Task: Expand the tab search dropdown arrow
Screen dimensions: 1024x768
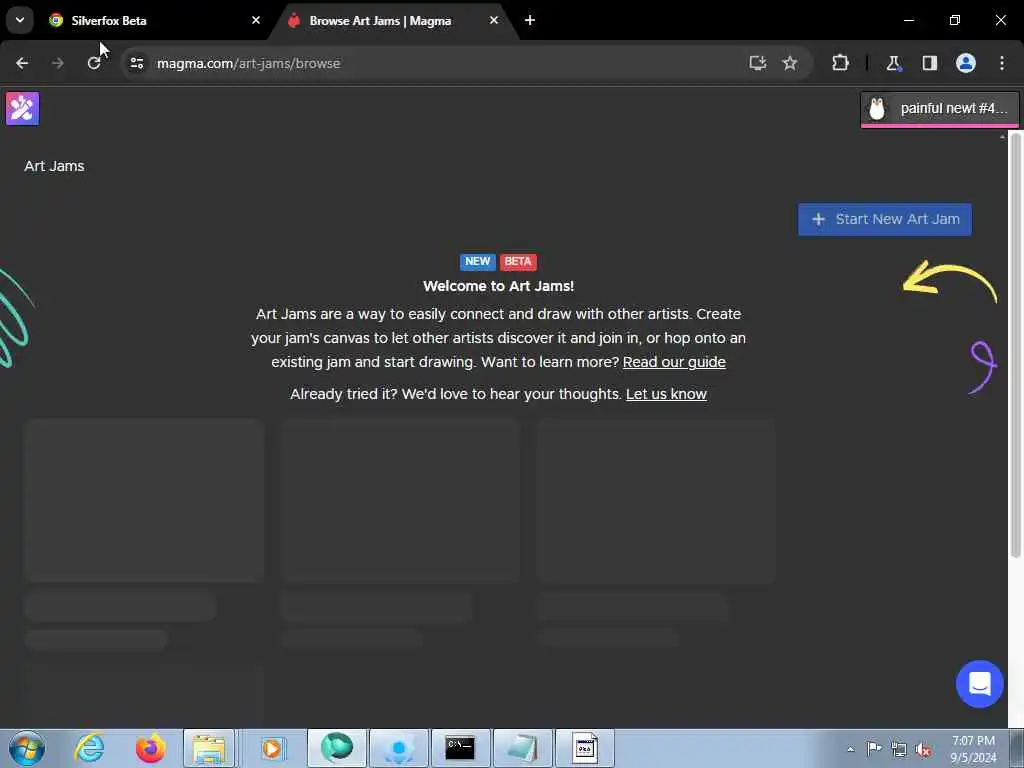Action: coord(20,20)
